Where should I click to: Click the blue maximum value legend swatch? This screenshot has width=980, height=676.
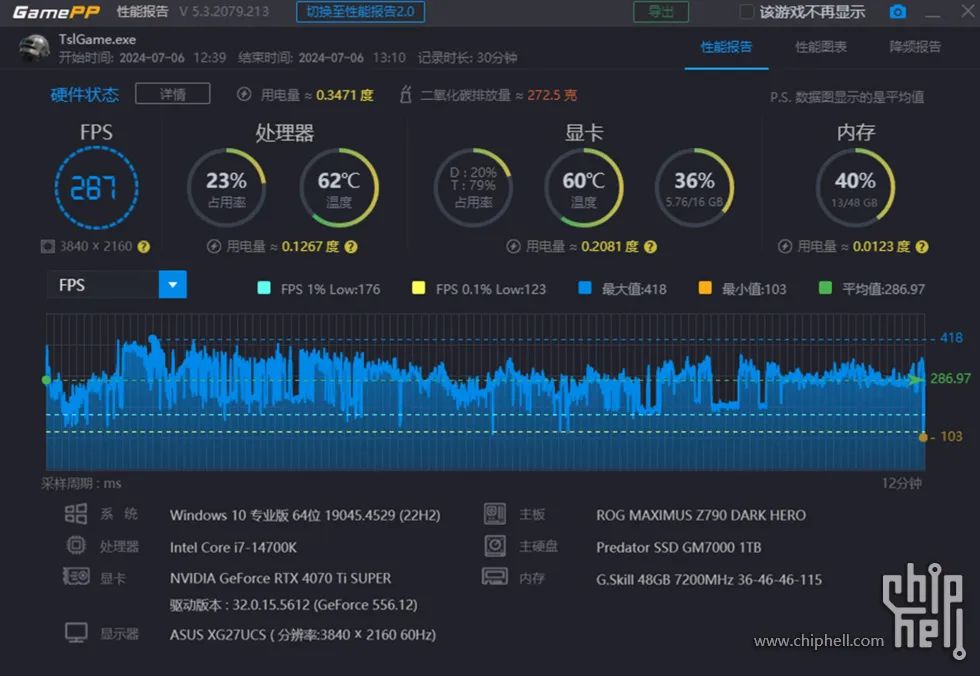(x=585, y=288)
